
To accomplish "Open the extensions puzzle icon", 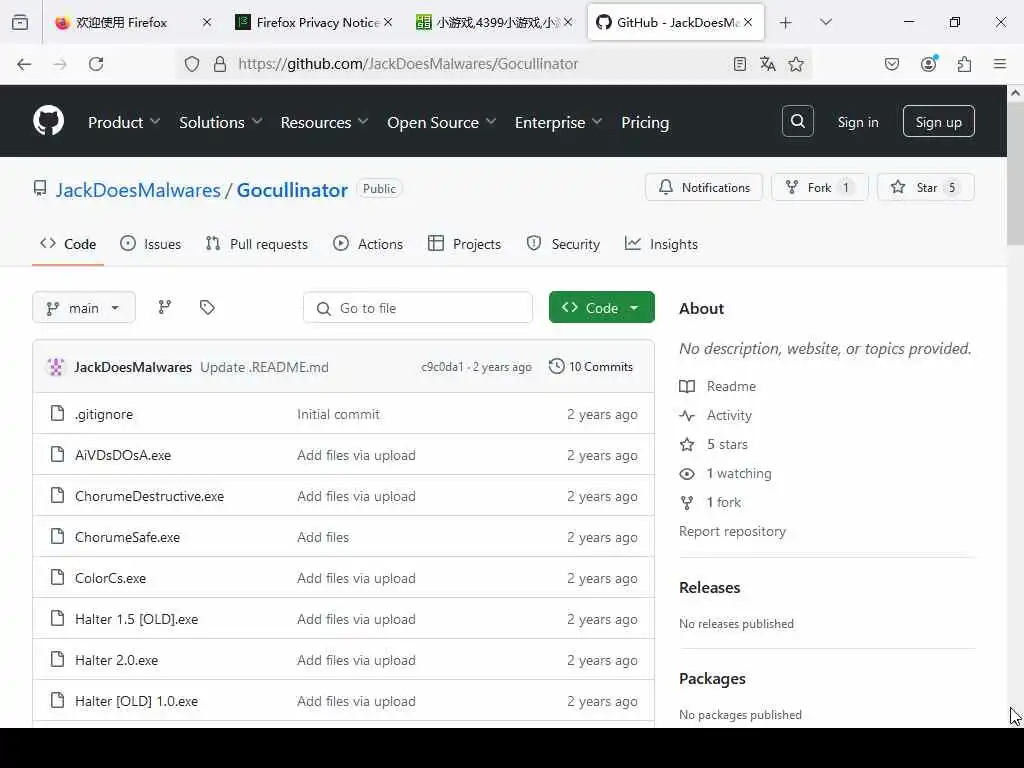I will [964, 64].
